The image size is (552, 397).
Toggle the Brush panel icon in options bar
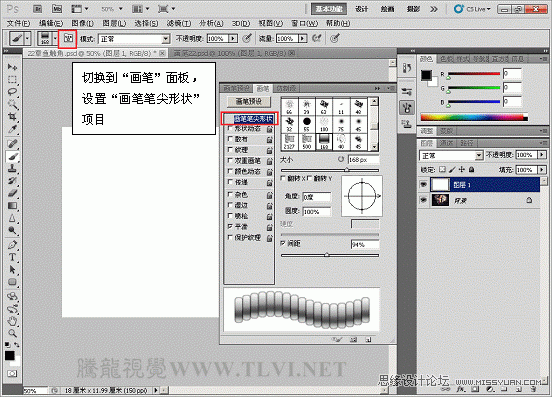[68, 38]
